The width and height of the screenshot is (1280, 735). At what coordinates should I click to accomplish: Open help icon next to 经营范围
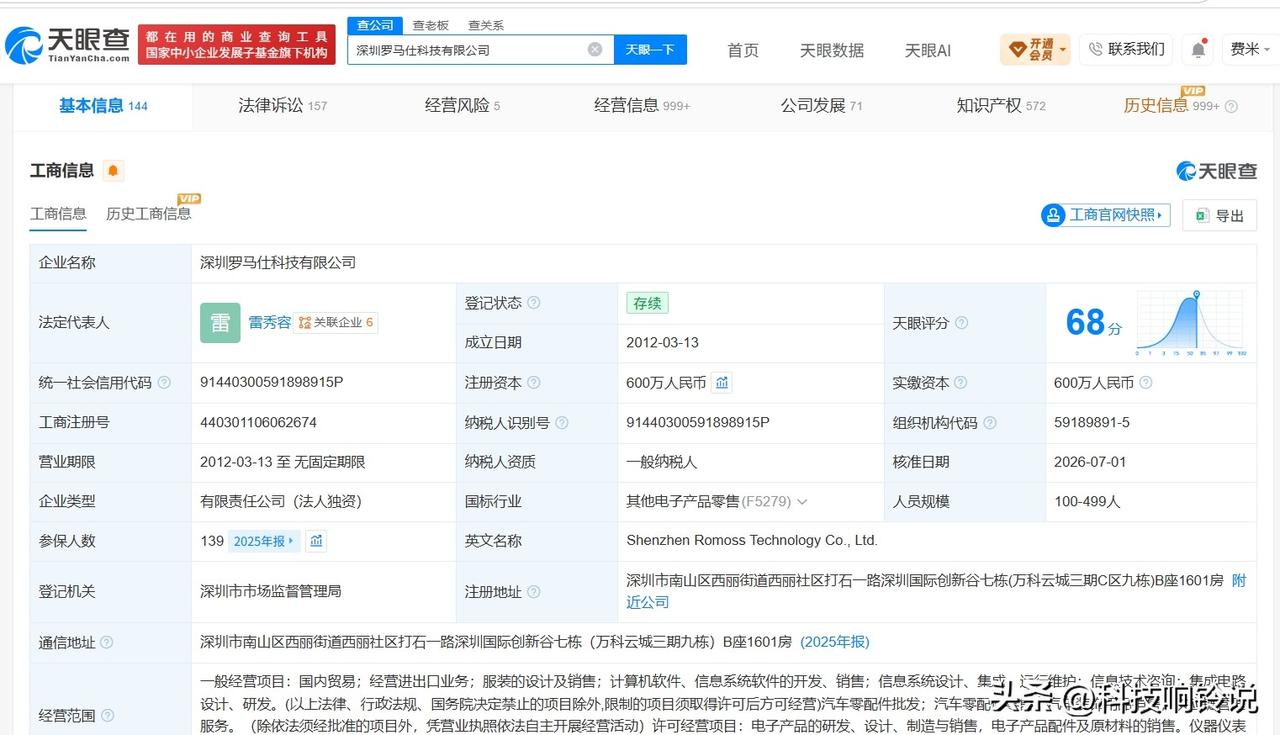click(107, 715)
